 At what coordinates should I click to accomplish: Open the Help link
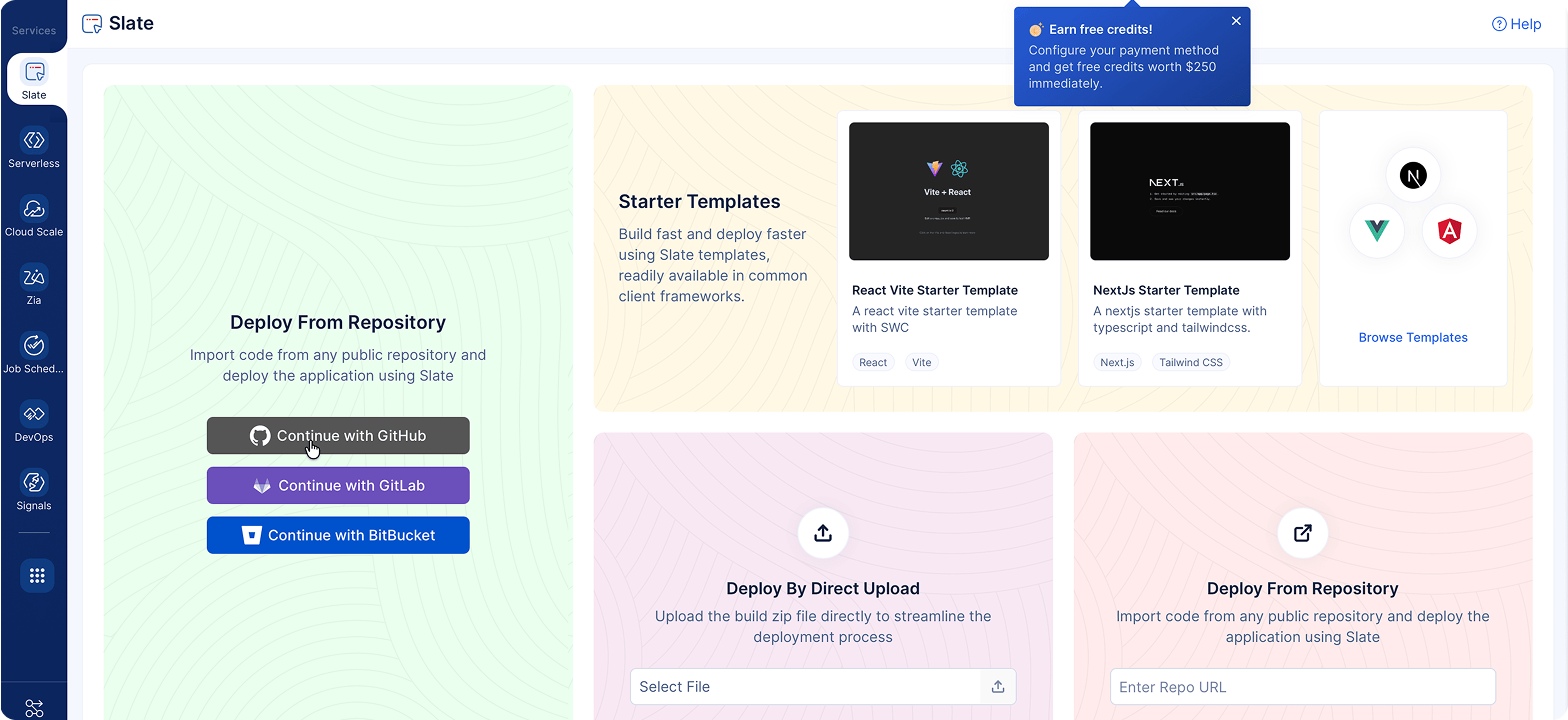1516,24
